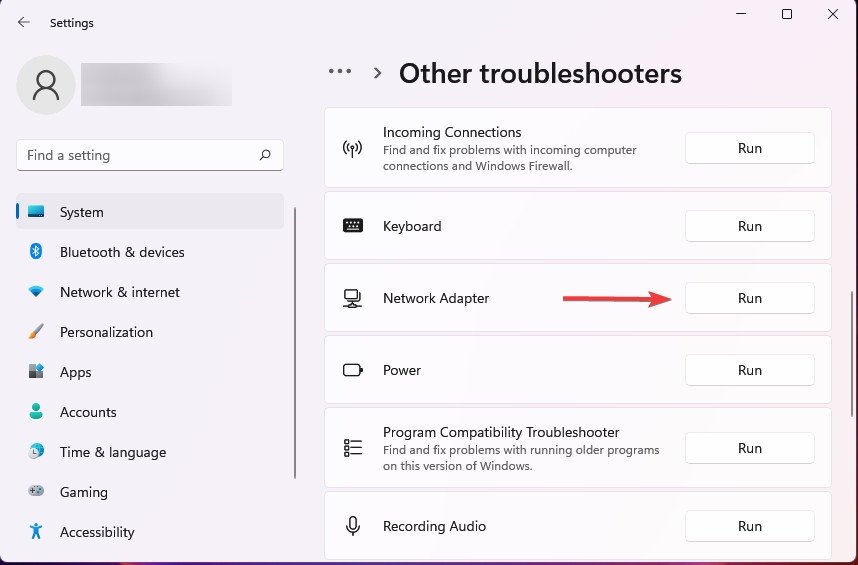Click the Bluetooth icon in sidebar
858x565 pixels.
(x=36, y=252)
